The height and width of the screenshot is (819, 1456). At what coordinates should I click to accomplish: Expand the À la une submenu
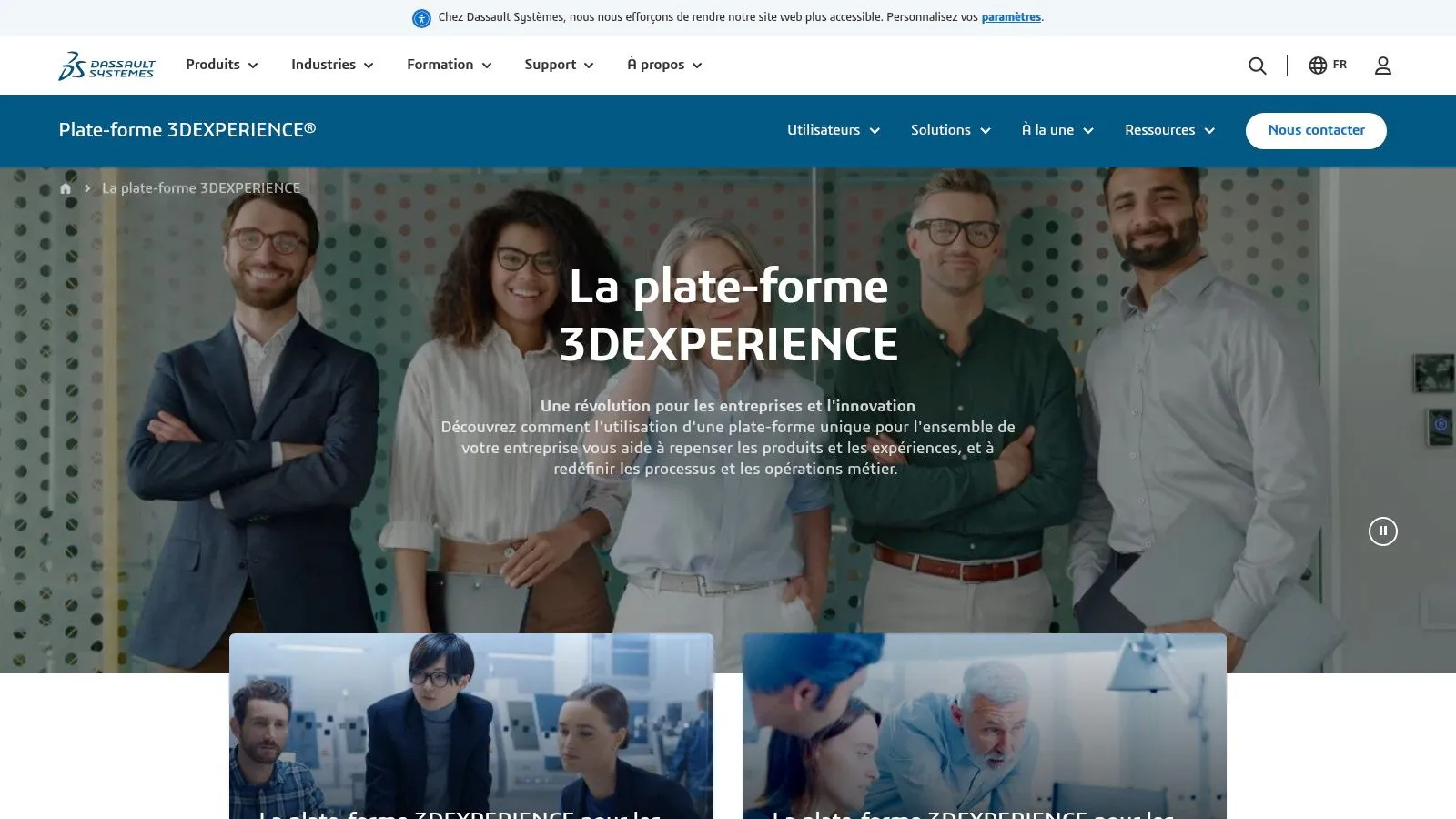(x=1057, y=130)
